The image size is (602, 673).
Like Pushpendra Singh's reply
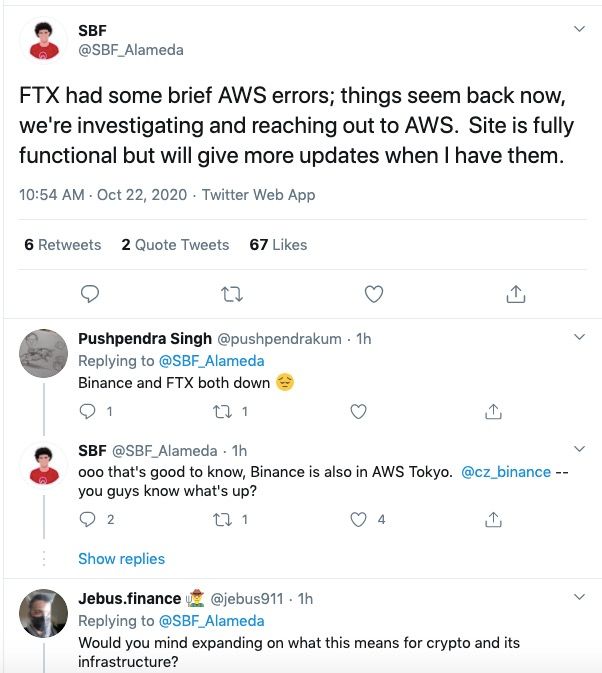[x=358, y=412]
